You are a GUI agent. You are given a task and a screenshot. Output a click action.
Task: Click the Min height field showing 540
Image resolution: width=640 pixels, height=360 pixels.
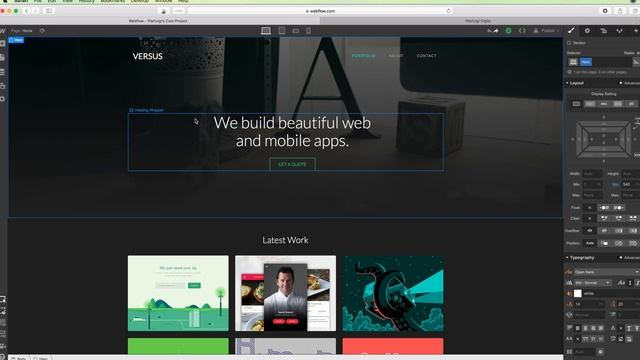coord(631,184)
